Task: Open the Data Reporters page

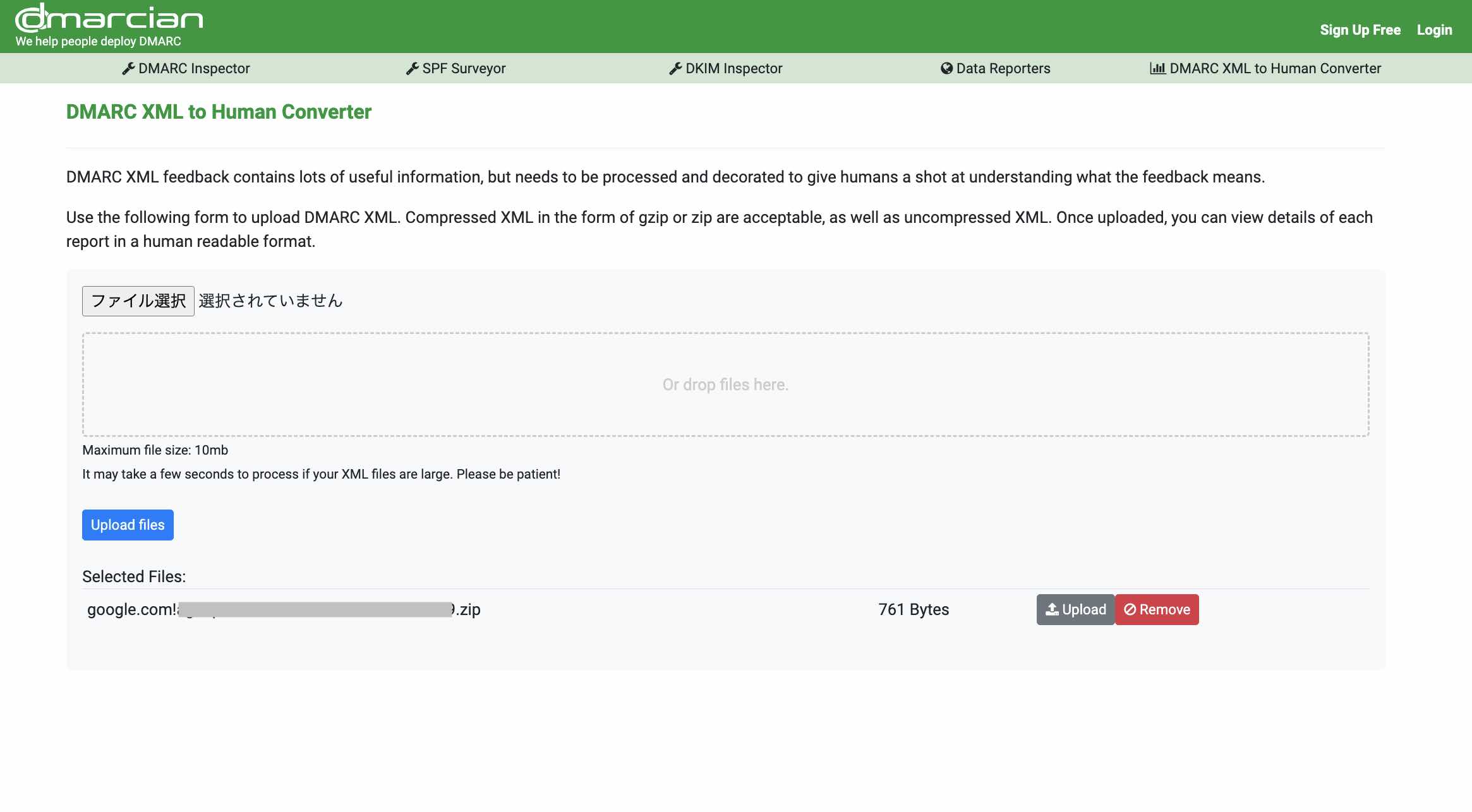Action: click(1003, 68)
